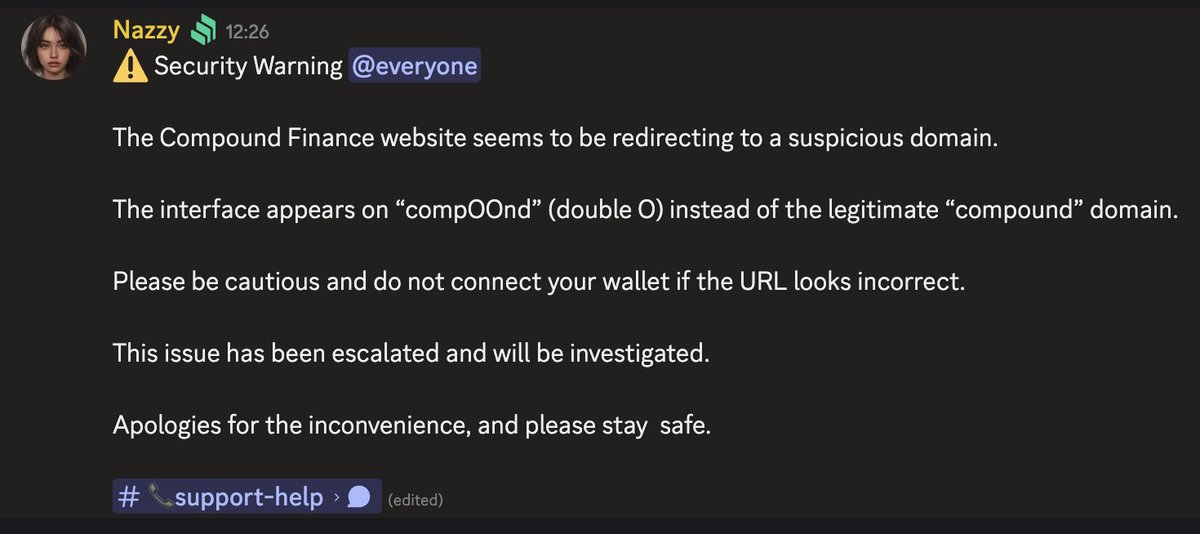
Task: Open the support-help channel link
Action: (x=249, y=497)
